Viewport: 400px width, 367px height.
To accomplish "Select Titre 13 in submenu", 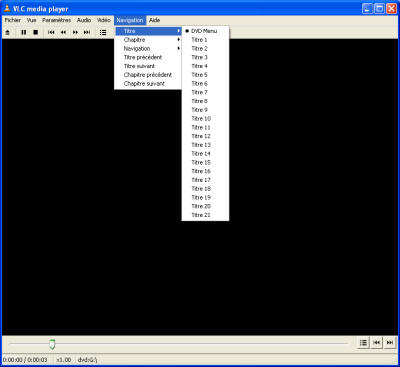I will (x=205, y=145).
